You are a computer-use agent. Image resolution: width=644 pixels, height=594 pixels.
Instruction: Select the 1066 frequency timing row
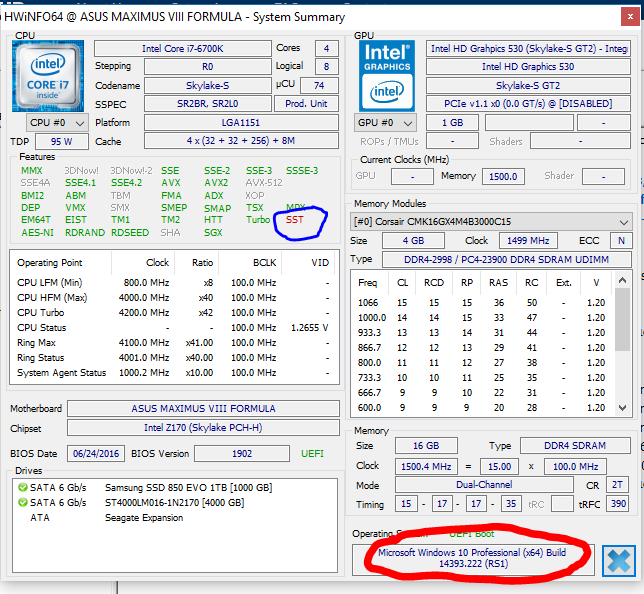pos(483,303)
